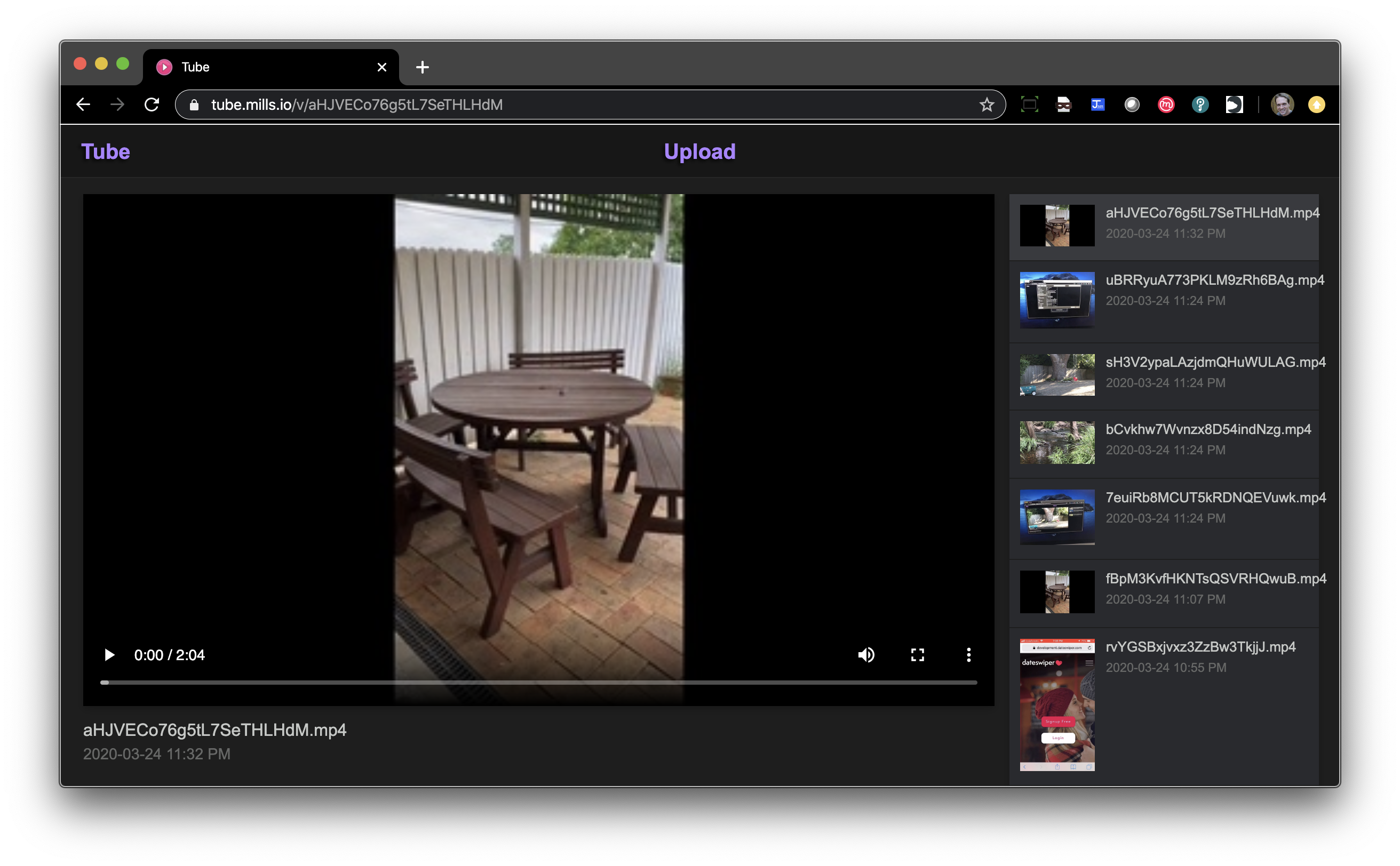The image size is (1400, 866).
Task: Mute the video volume
Action: point(866,655)
